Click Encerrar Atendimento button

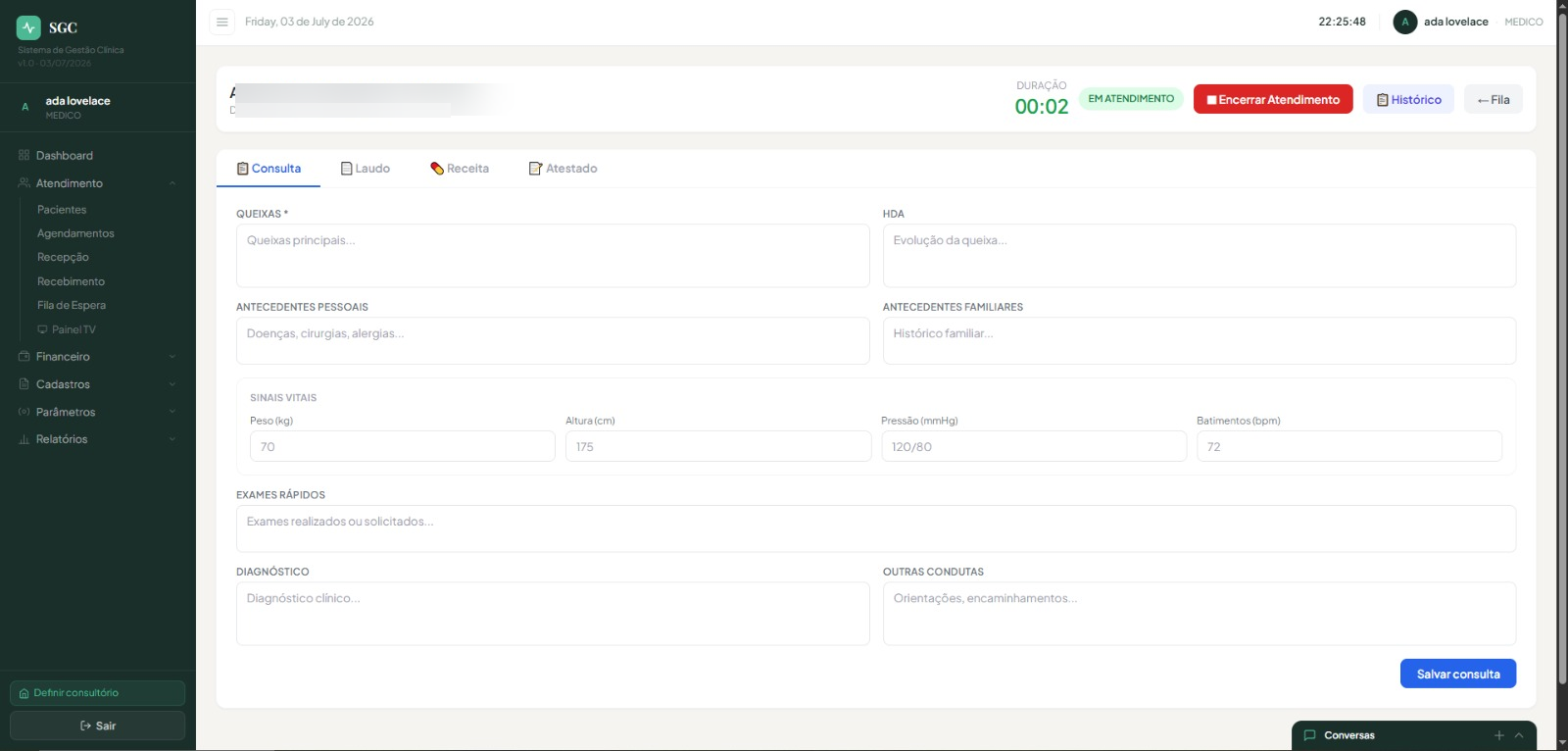[1273, 99]
